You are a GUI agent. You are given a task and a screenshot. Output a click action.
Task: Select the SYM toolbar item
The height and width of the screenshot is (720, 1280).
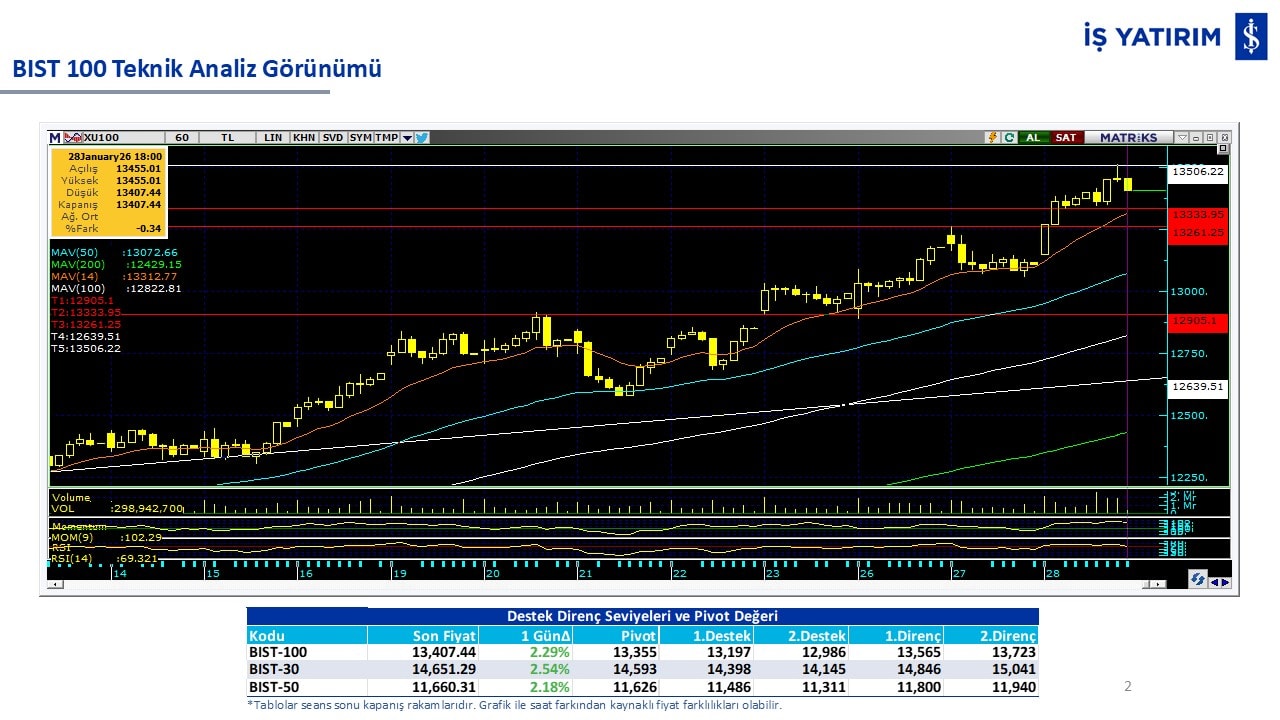point(360,138)
